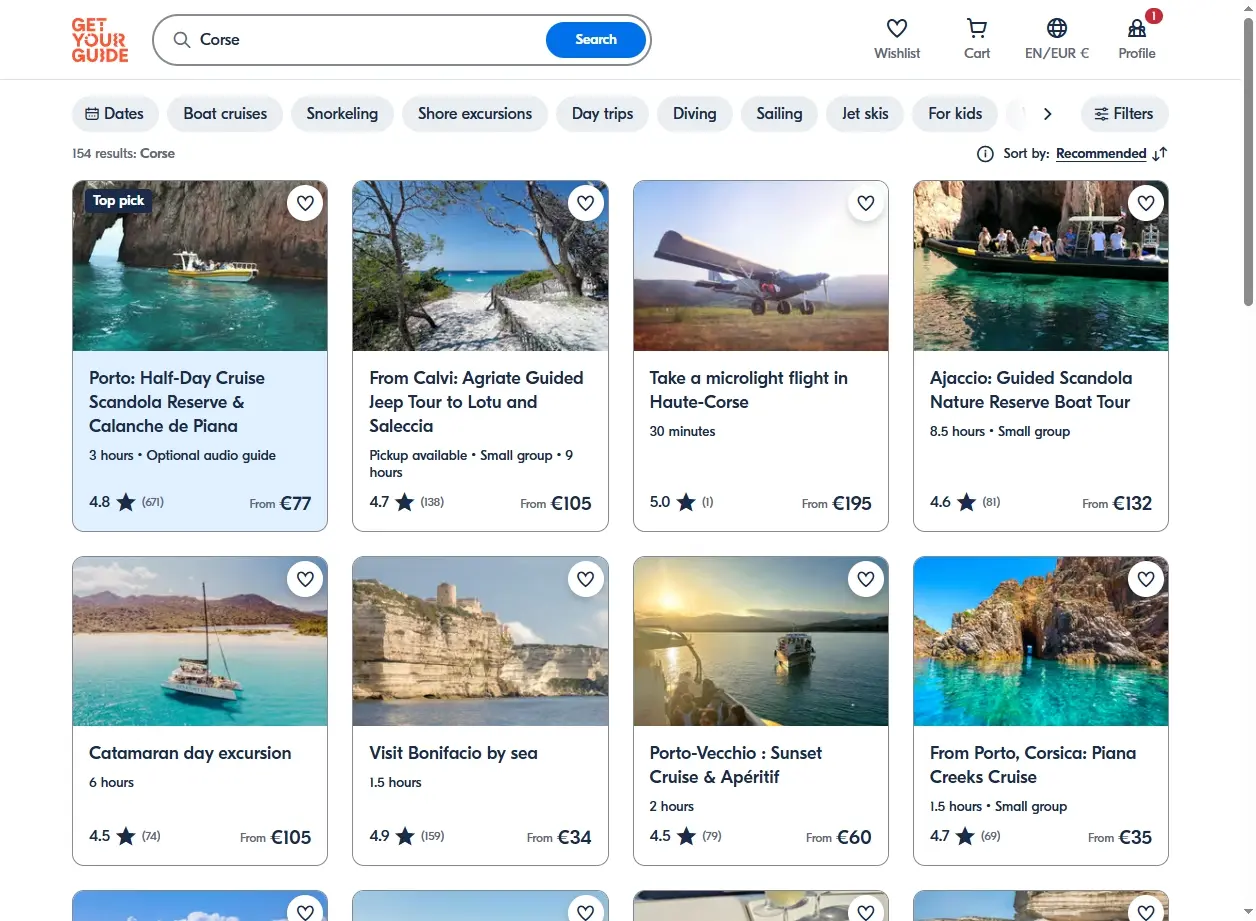Click the 'From €34' price
The height and width of the screenshot is (921, 1256).
pyautogui.click(x=559, y=837)
